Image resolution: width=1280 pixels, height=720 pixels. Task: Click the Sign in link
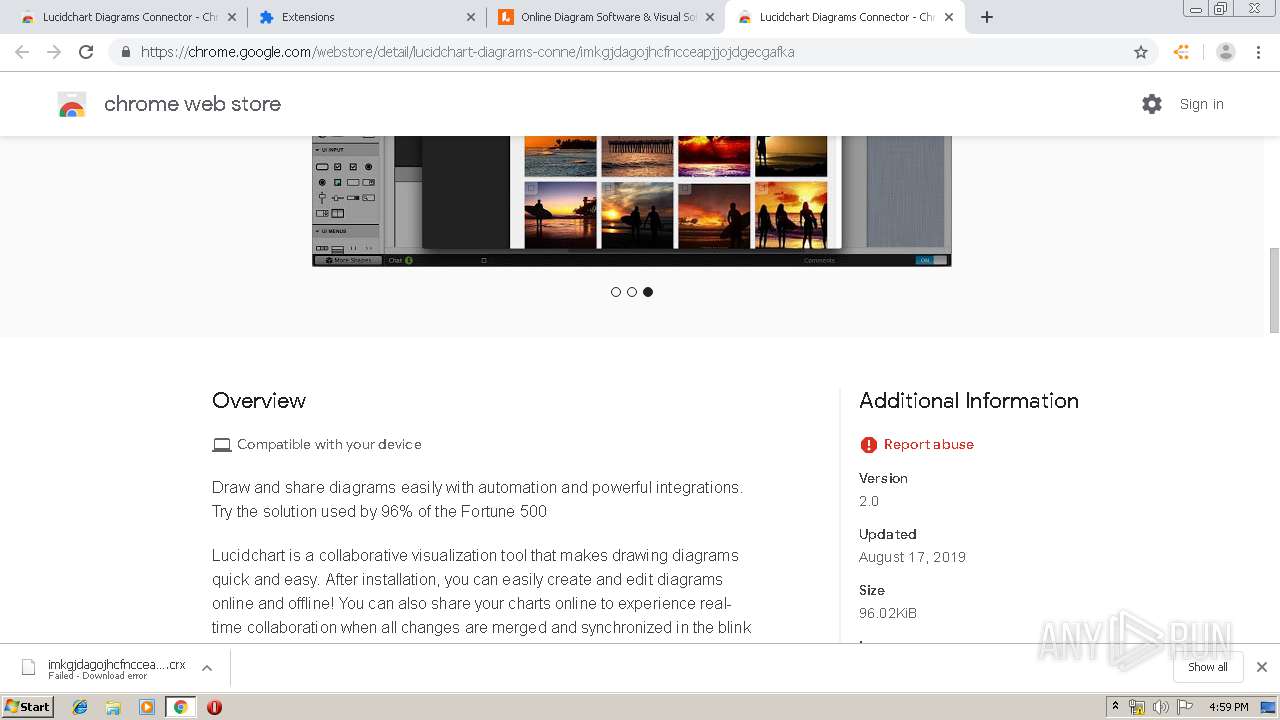[1201, 104]
